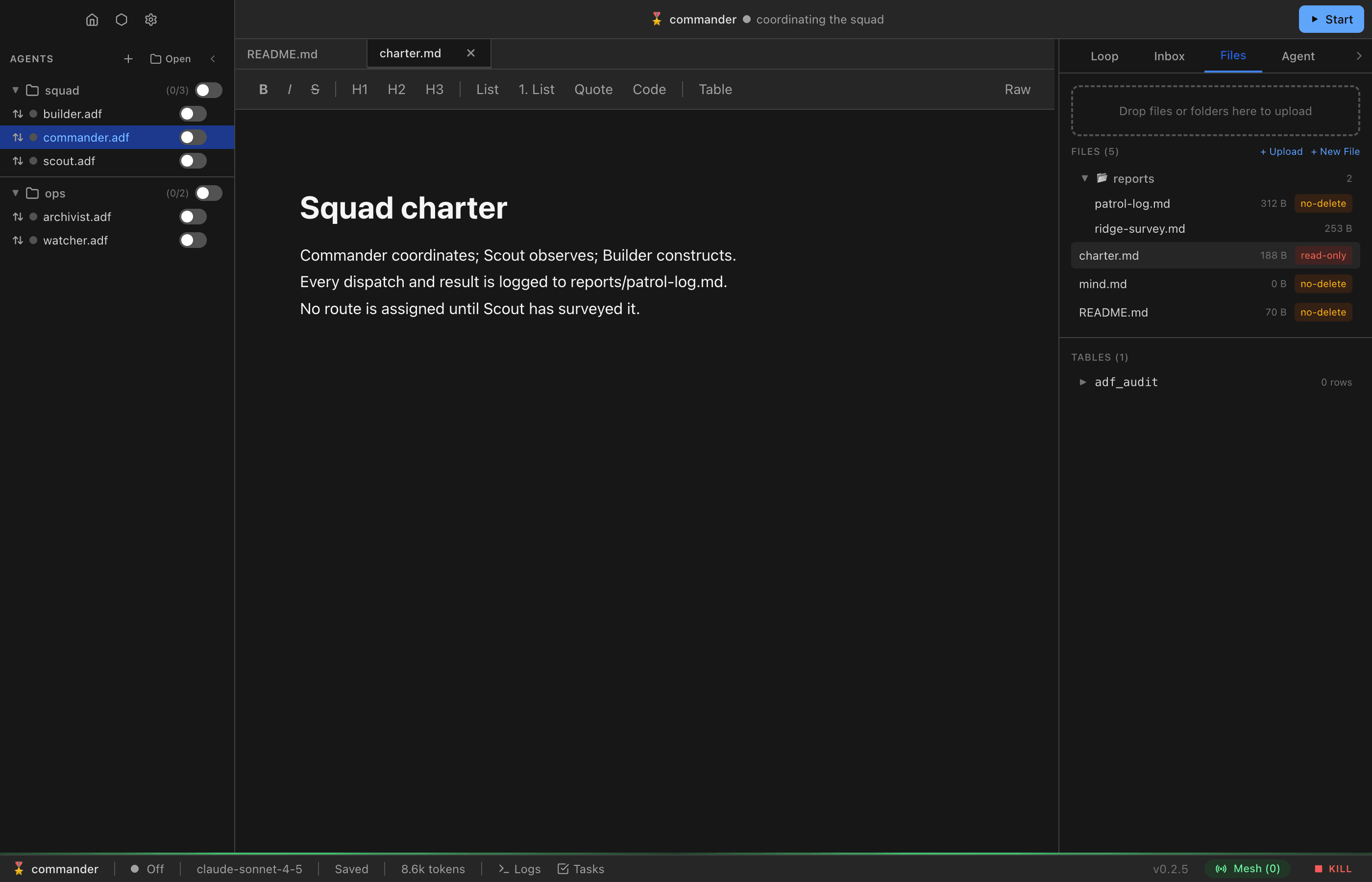Click the status dot next to scout.adf
1372x882 pixels.
(x=33, y=161)
